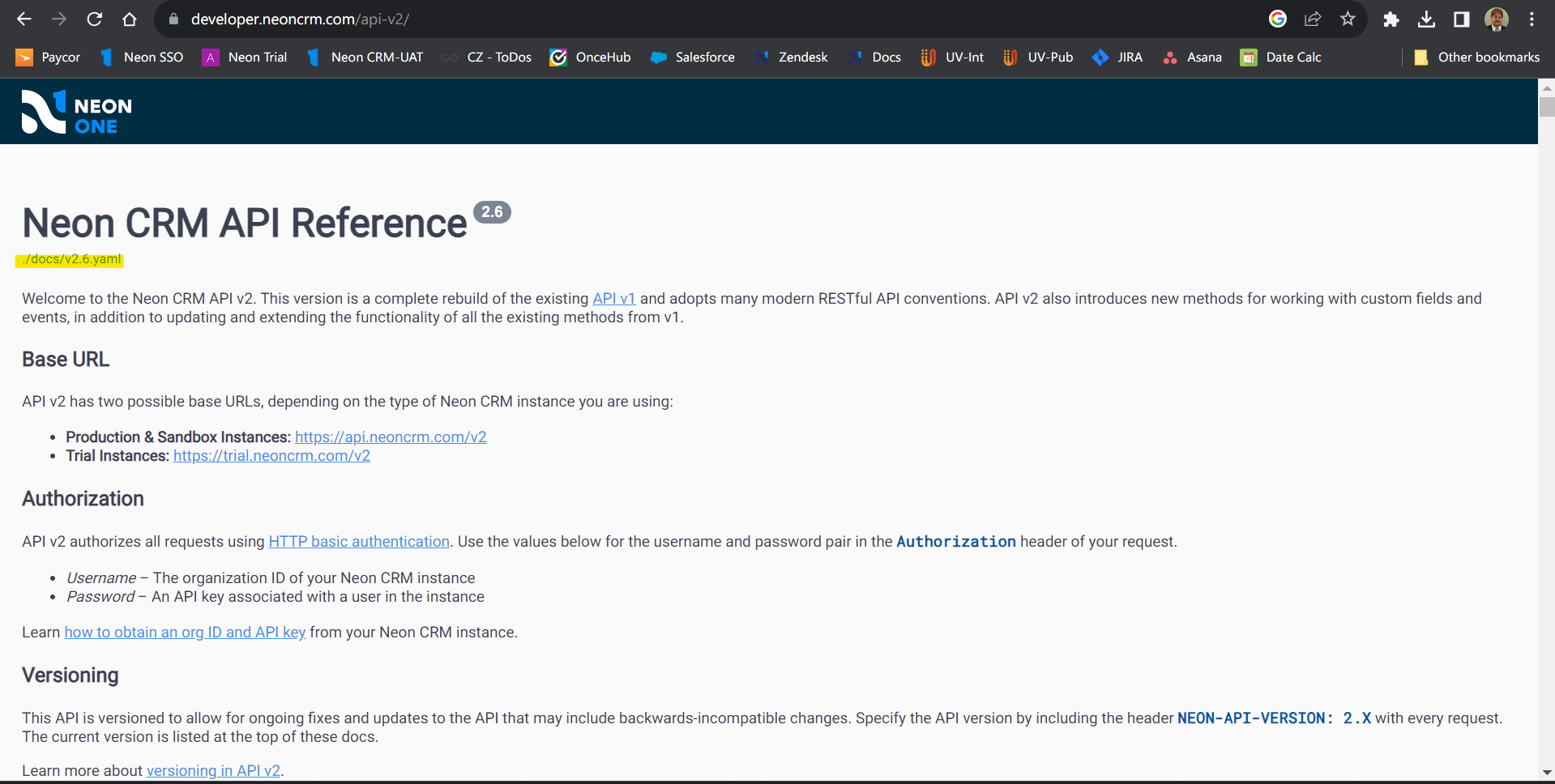Image resolution: width=1555 pixels, height=784 pixels.
Task: Open the UV-Int bookmark
Action: click(x=952, y=58)
